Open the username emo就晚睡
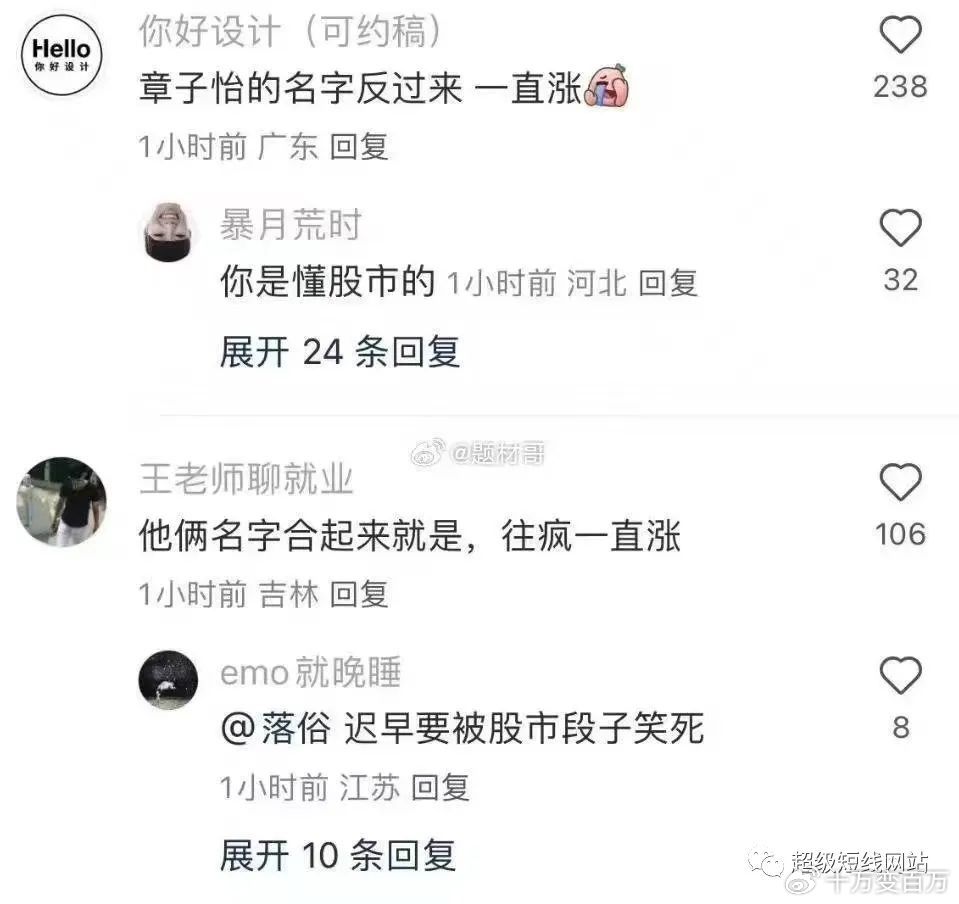The height and width of the screenshot is (904, 959). (311, 672)
